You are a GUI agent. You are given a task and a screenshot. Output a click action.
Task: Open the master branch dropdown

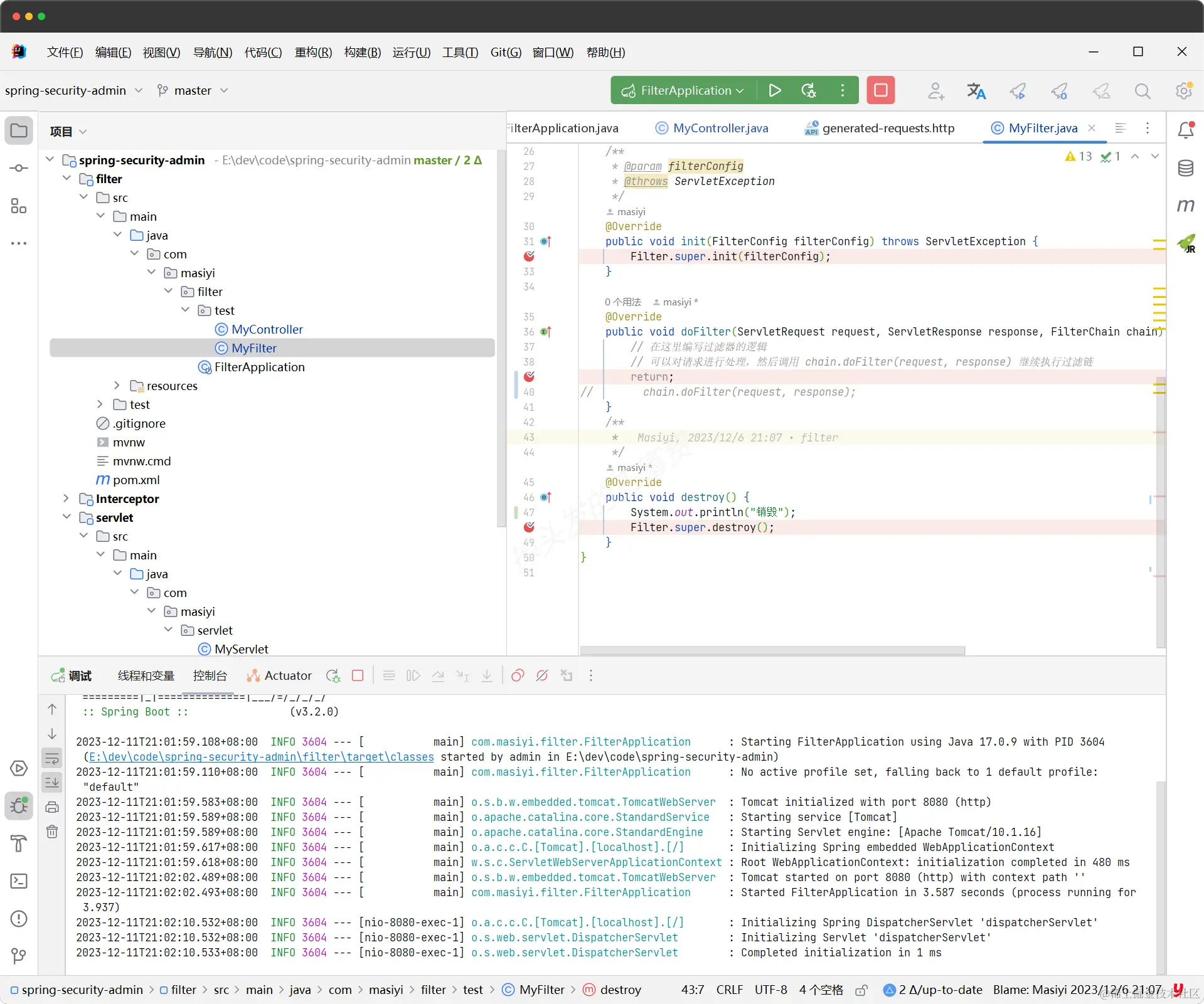click(x=193, y=91)
